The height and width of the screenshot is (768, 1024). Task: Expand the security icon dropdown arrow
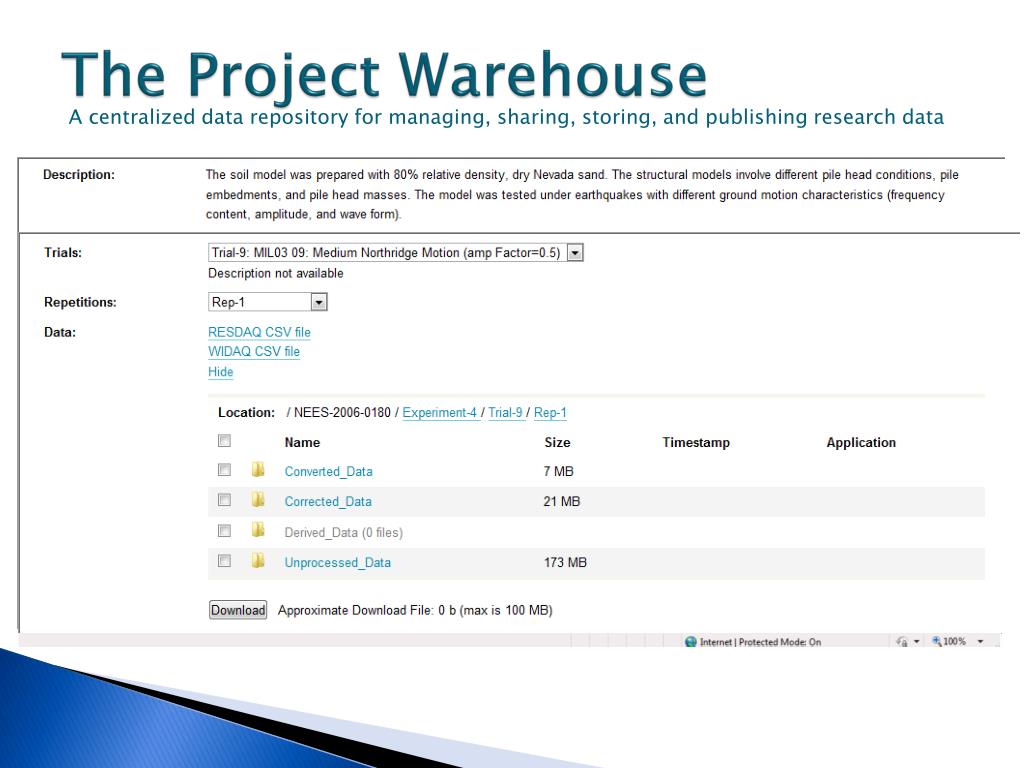[x=916, y=642]
